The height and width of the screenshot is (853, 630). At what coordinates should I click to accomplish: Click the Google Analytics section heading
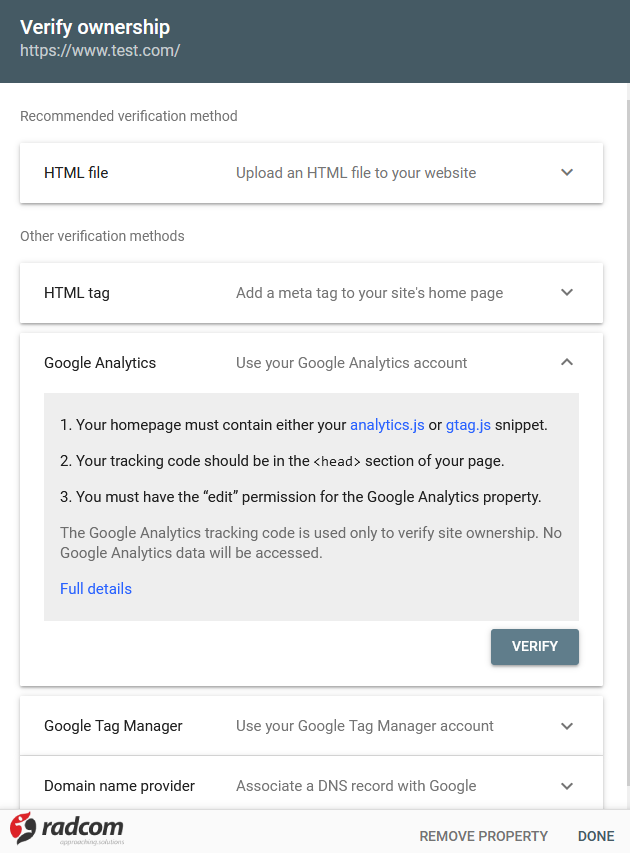pyautogui.click(x=100, y=363)
